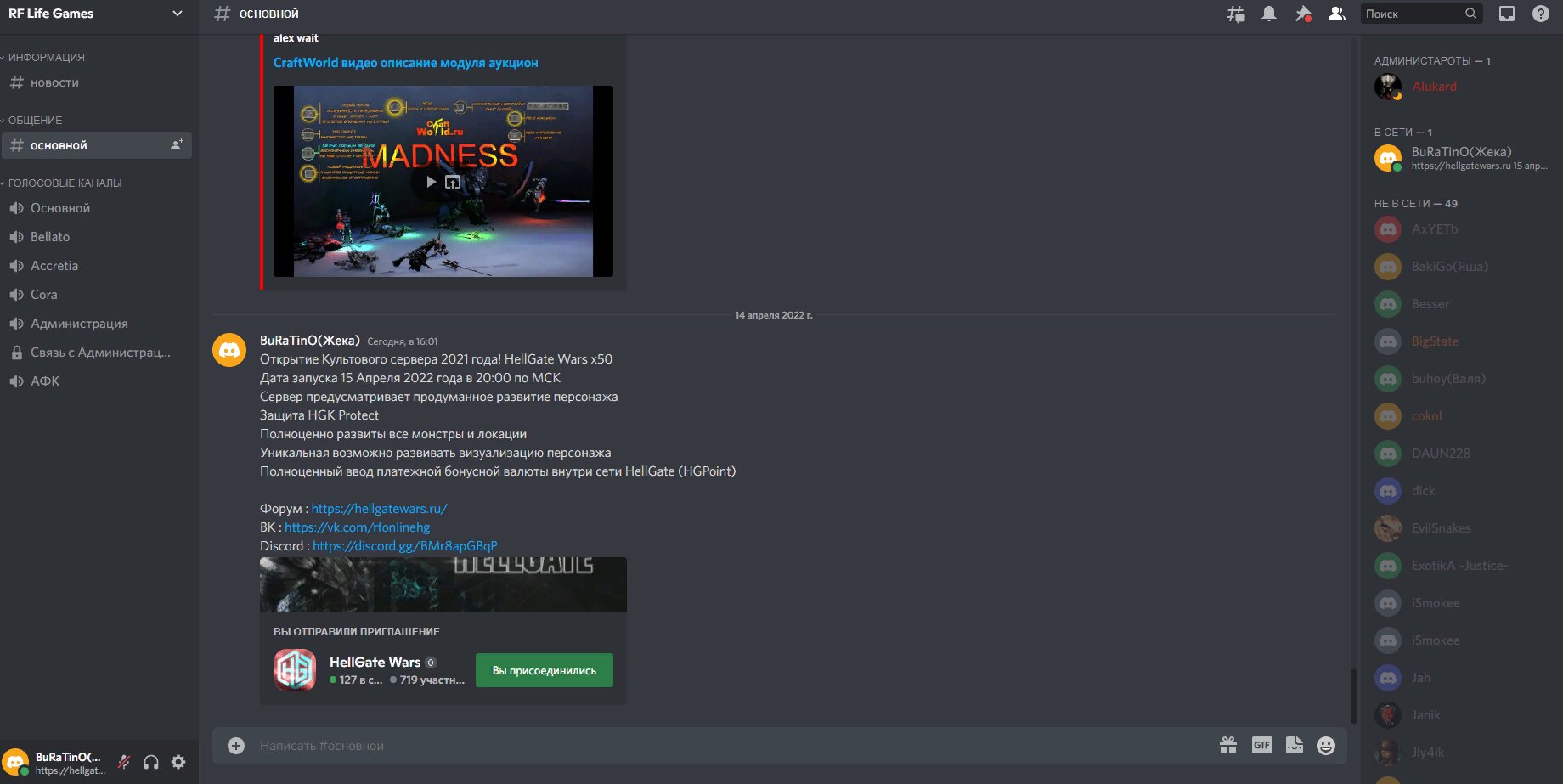
Task: Focus the Написать #основной message box
Action: point(731,746)
